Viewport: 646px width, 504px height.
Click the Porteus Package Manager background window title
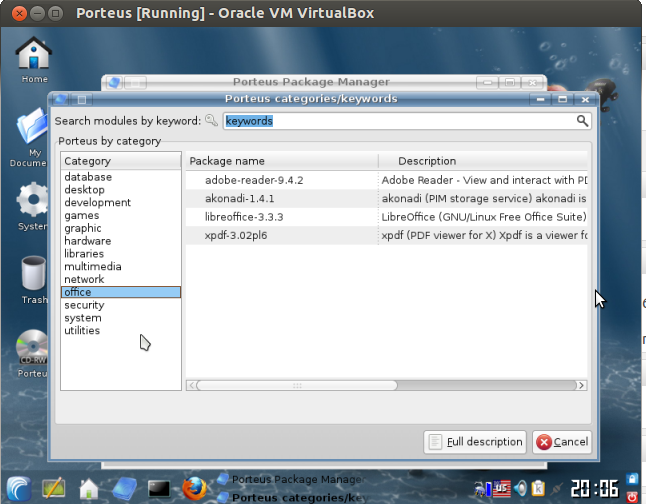[311, 82]
